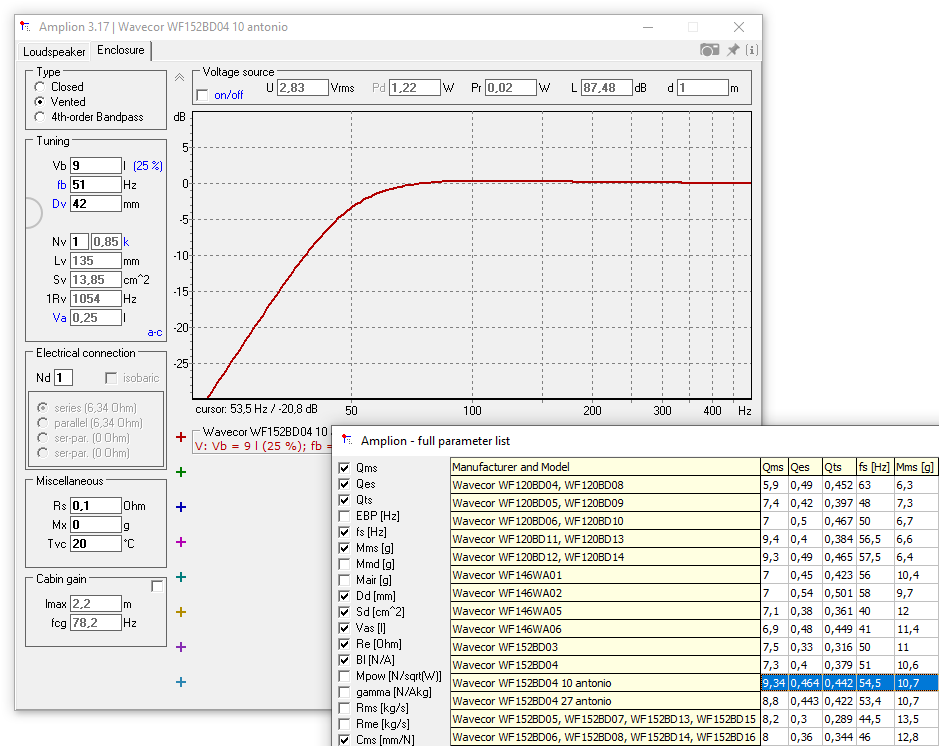This screenshot has width=939, height=746.
Task: Check the Rms [kg/s] parameter checkbox
Action: point(344,708)
